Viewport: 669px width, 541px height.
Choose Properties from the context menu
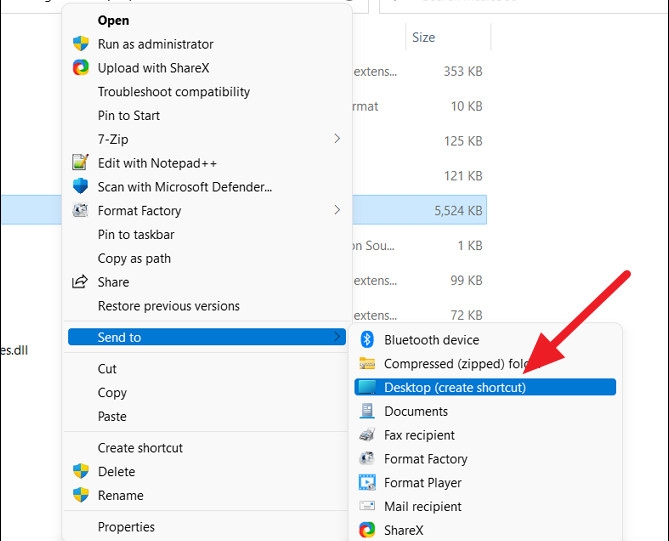[126, 527]
